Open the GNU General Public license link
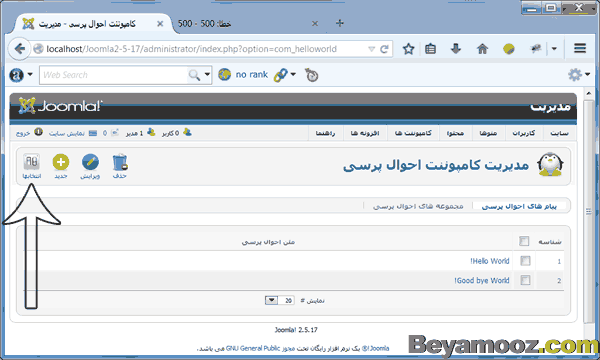 253,348
